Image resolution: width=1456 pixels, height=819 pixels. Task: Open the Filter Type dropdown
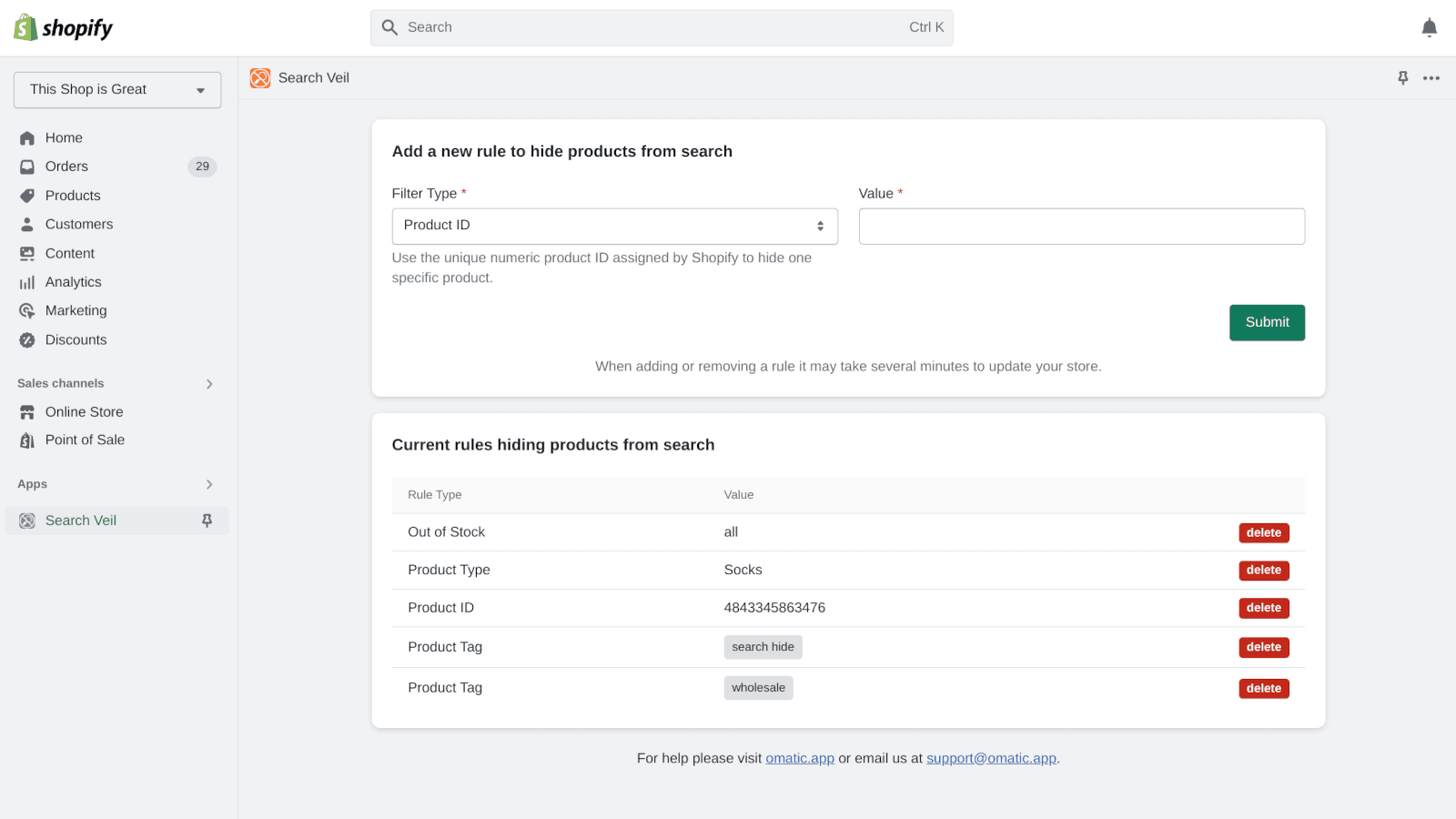pos(614,226)
